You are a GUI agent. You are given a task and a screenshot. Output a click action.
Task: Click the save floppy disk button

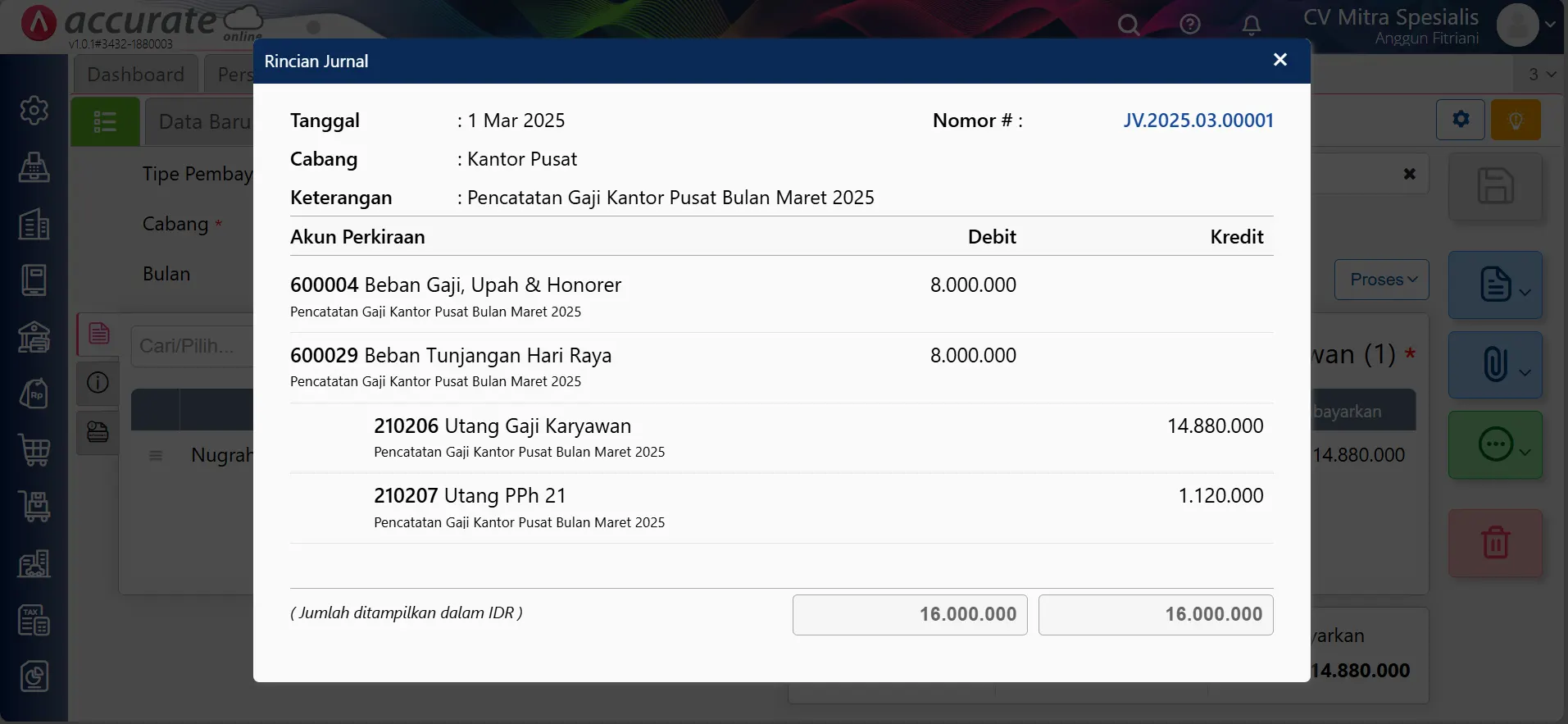click(1496, 186)
